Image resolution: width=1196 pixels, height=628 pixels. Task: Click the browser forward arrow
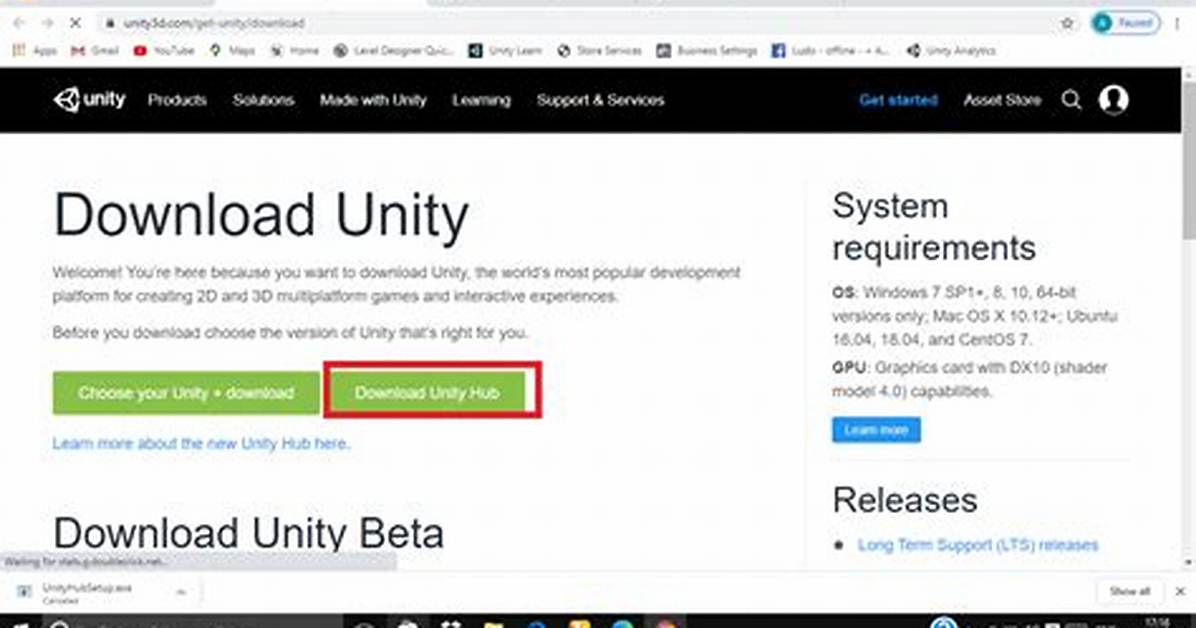pyautogui.click(x=47, y=24)
